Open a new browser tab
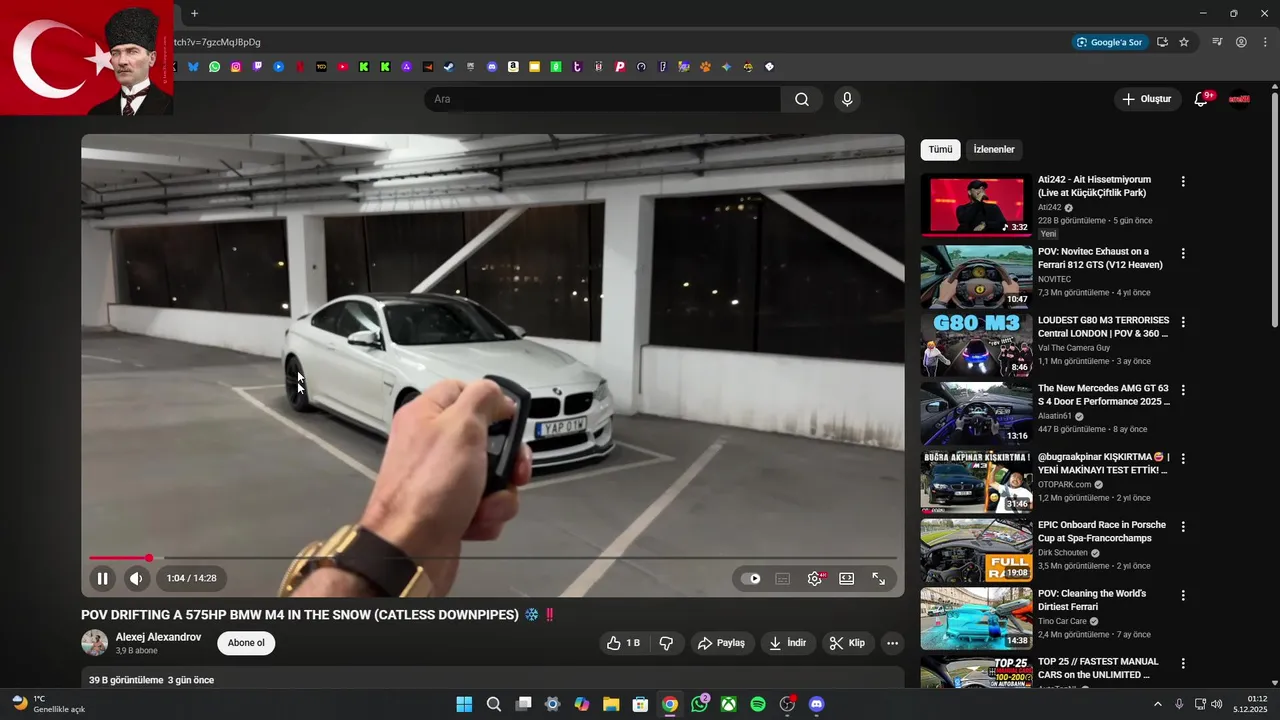The image size is (1280, 720). point(194,13)
